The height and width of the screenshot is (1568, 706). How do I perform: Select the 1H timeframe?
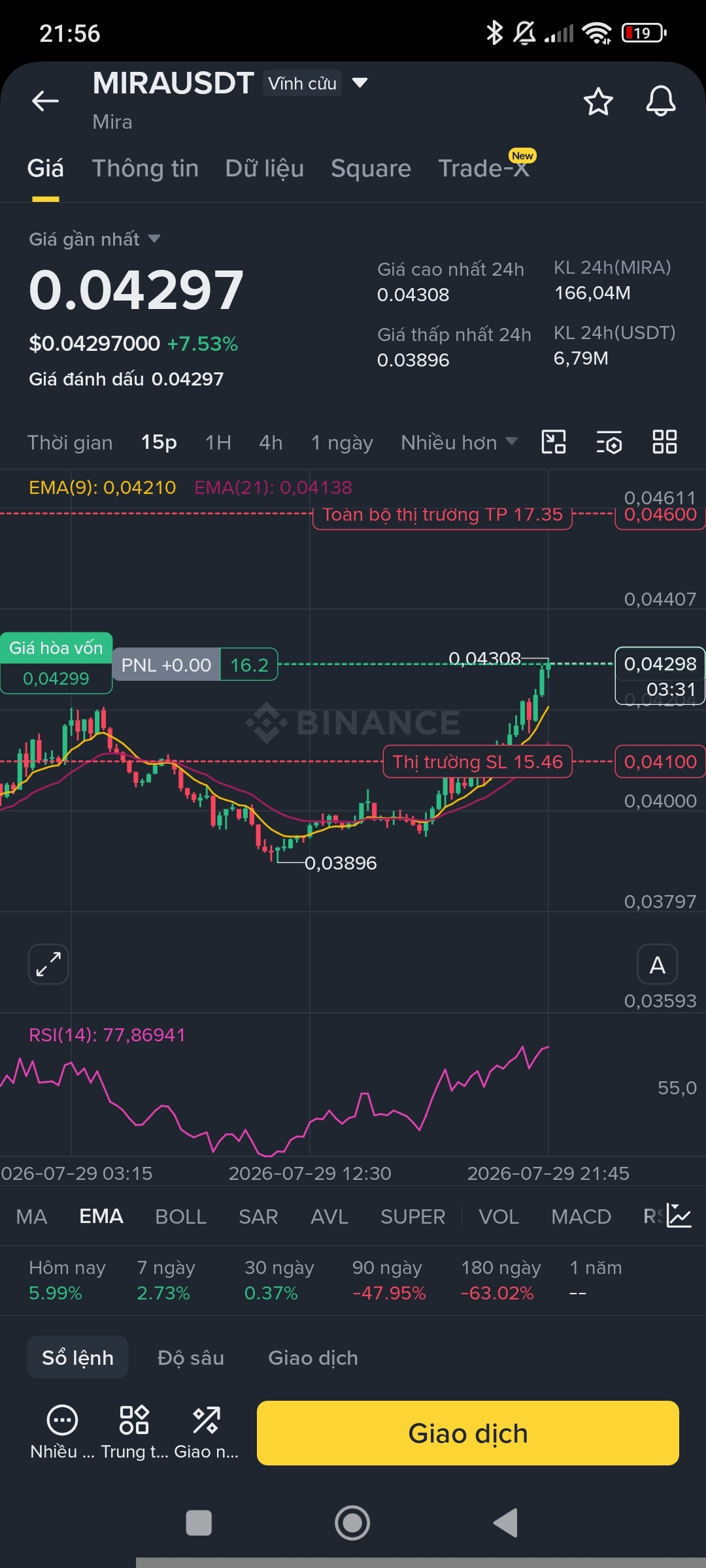[218, 442]
